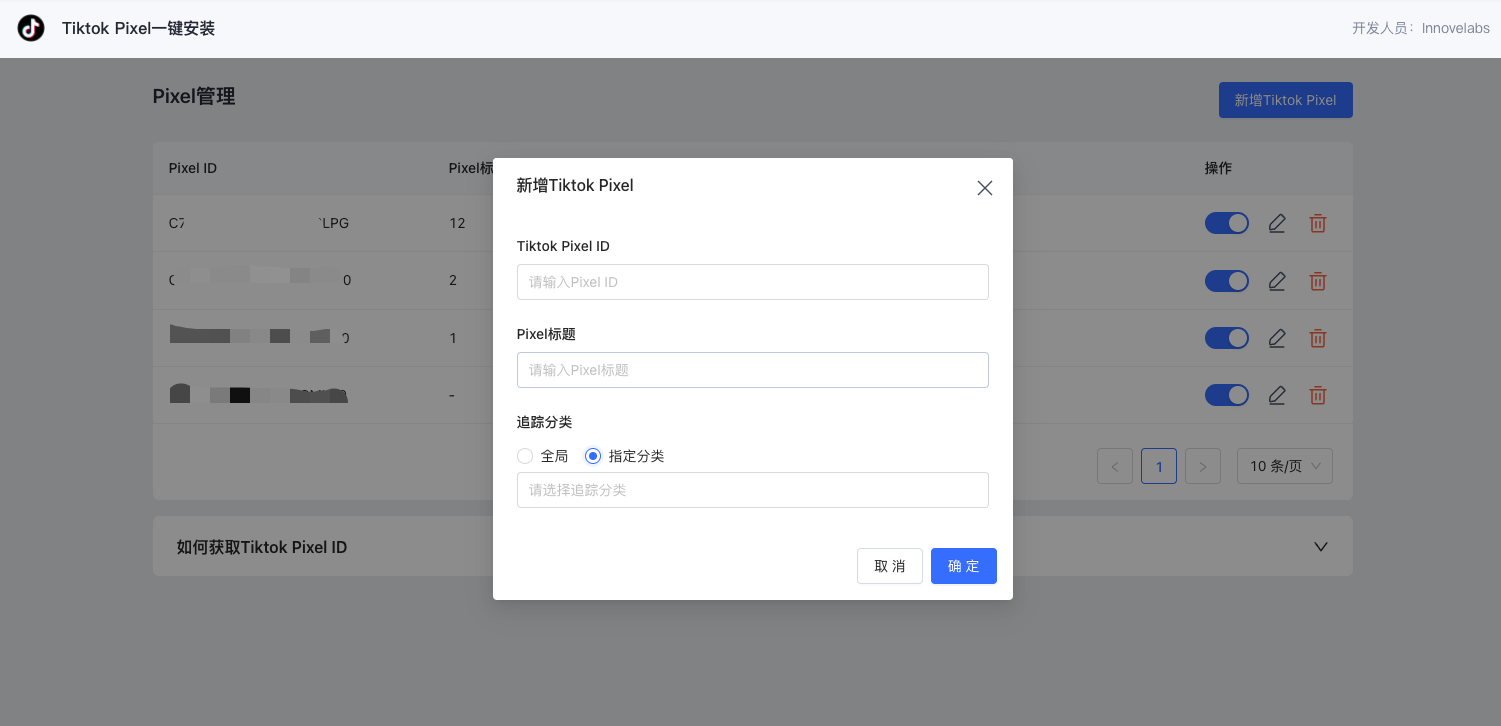
Task: Click the Pixel ID column header
Action: tap(193, 168)
